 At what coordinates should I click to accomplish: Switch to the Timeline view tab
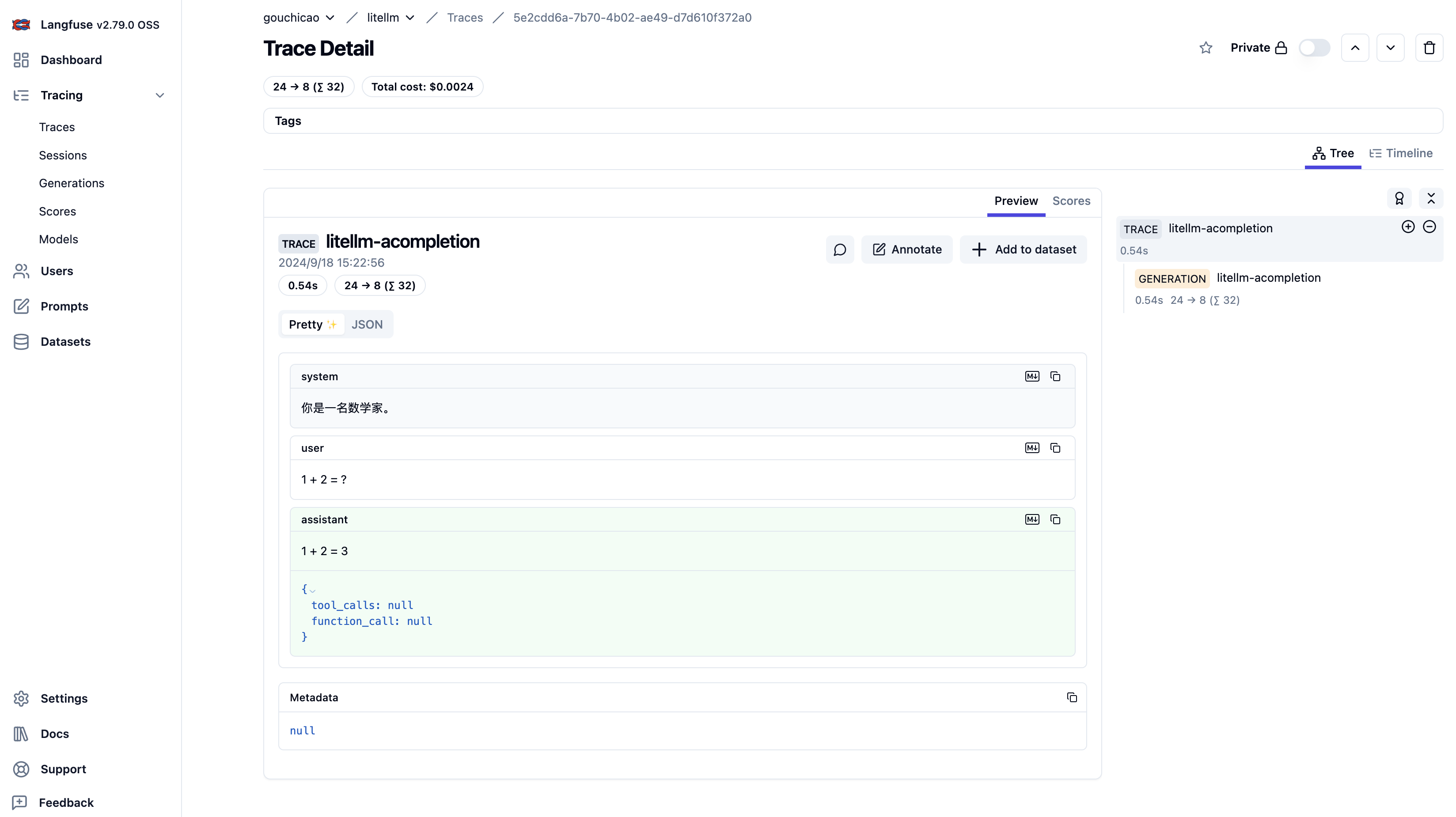pyautogui.click(x=1401, y=153)
